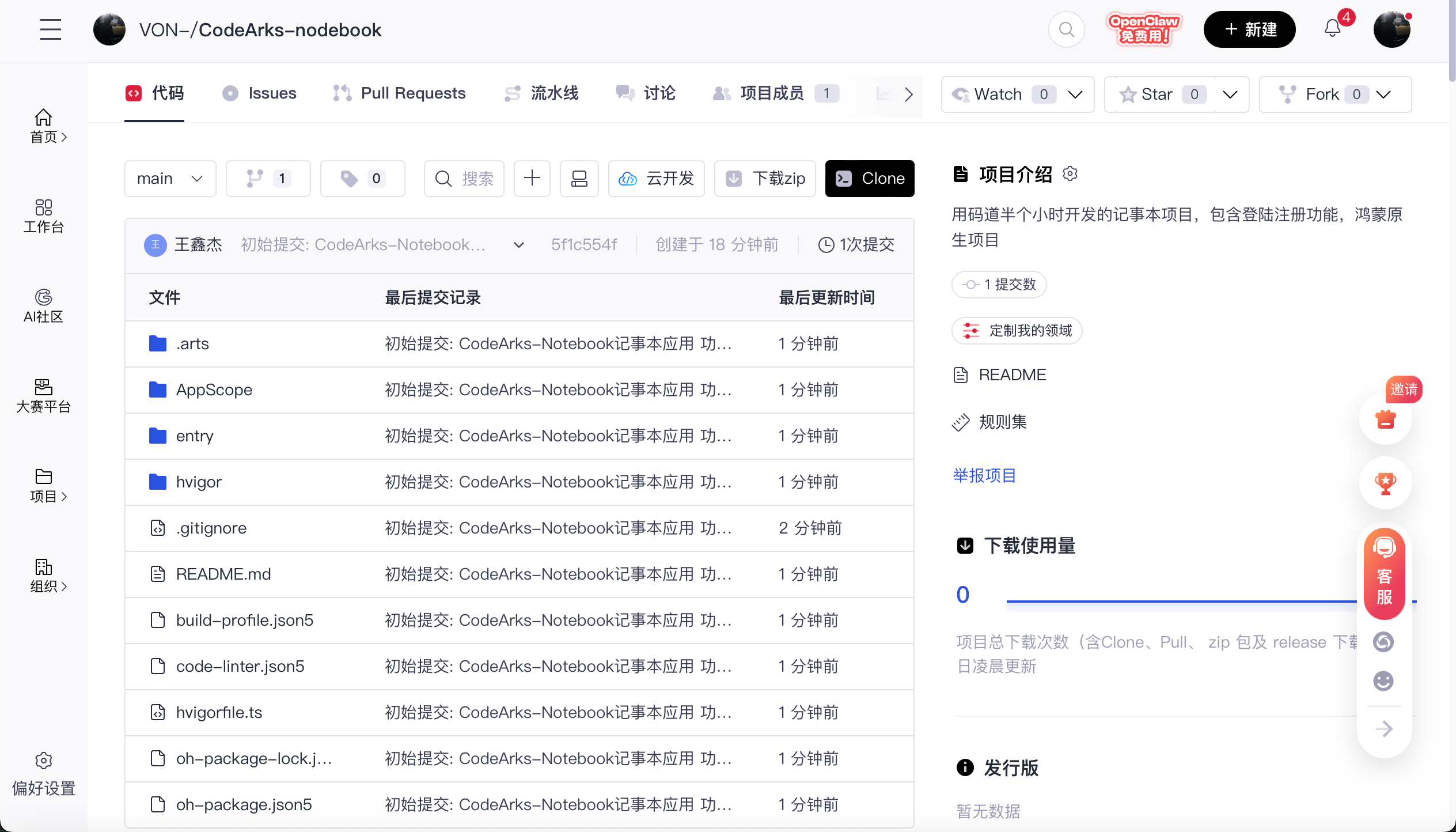Open the search icon in the top bar

point(1066,29)
